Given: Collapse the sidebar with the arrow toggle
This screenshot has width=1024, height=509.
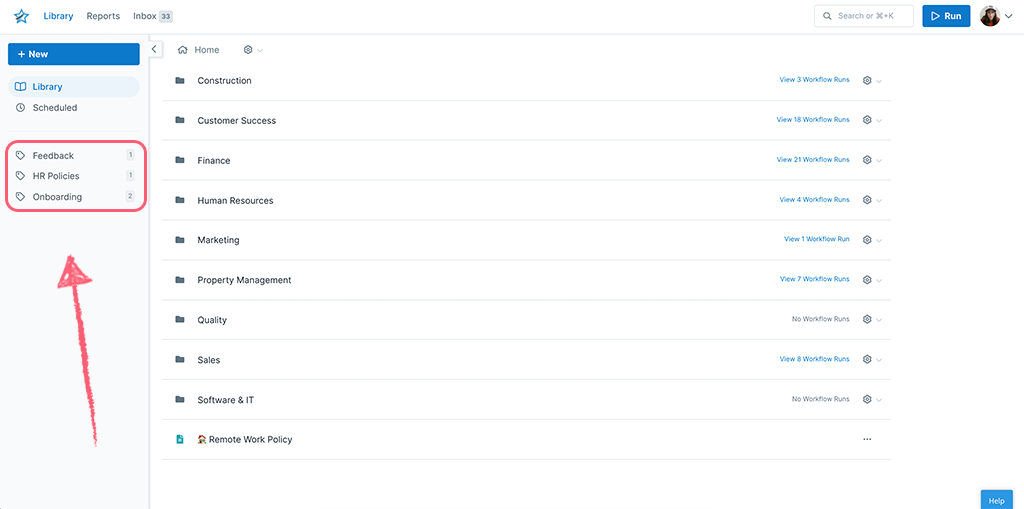Looking at the screenshot, I should (x=155, y=49).
